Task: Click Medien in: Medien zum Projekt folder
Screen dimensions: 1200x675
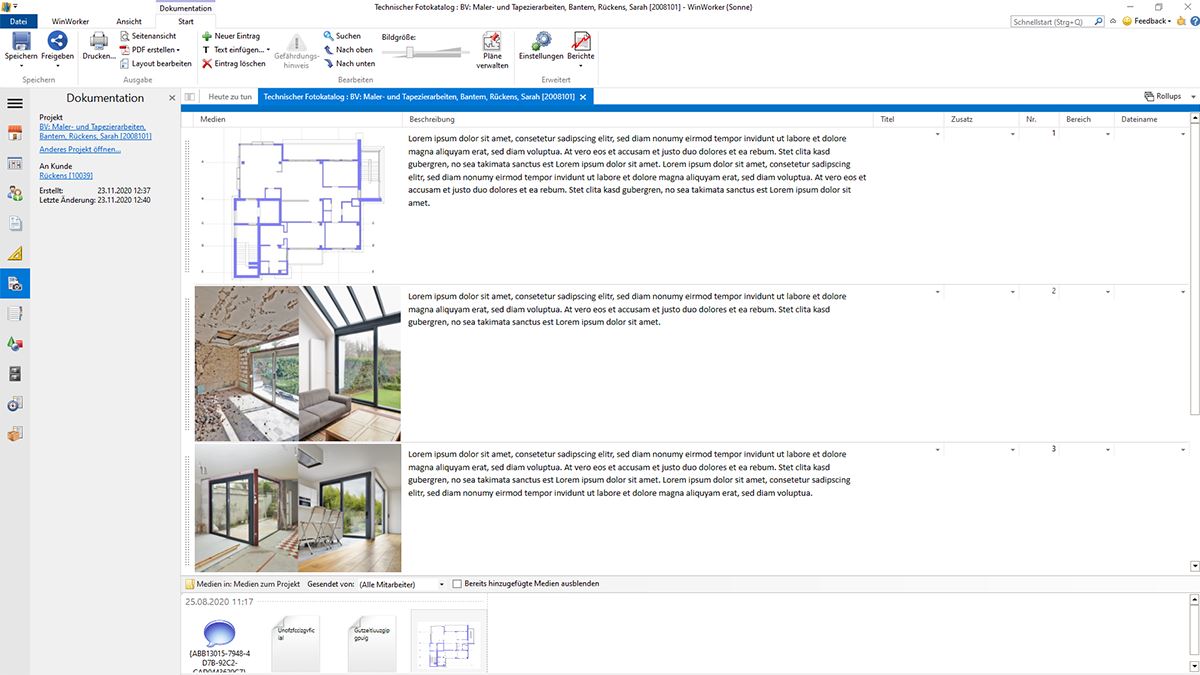Action: [242, 584]
